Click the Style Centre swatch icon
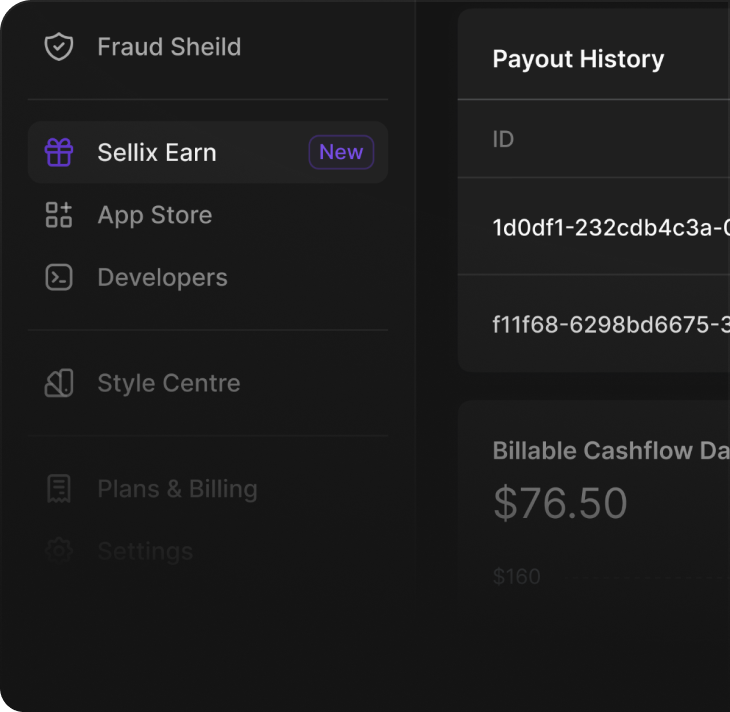This screenshot has height=712, width=730. coord(59,383)
